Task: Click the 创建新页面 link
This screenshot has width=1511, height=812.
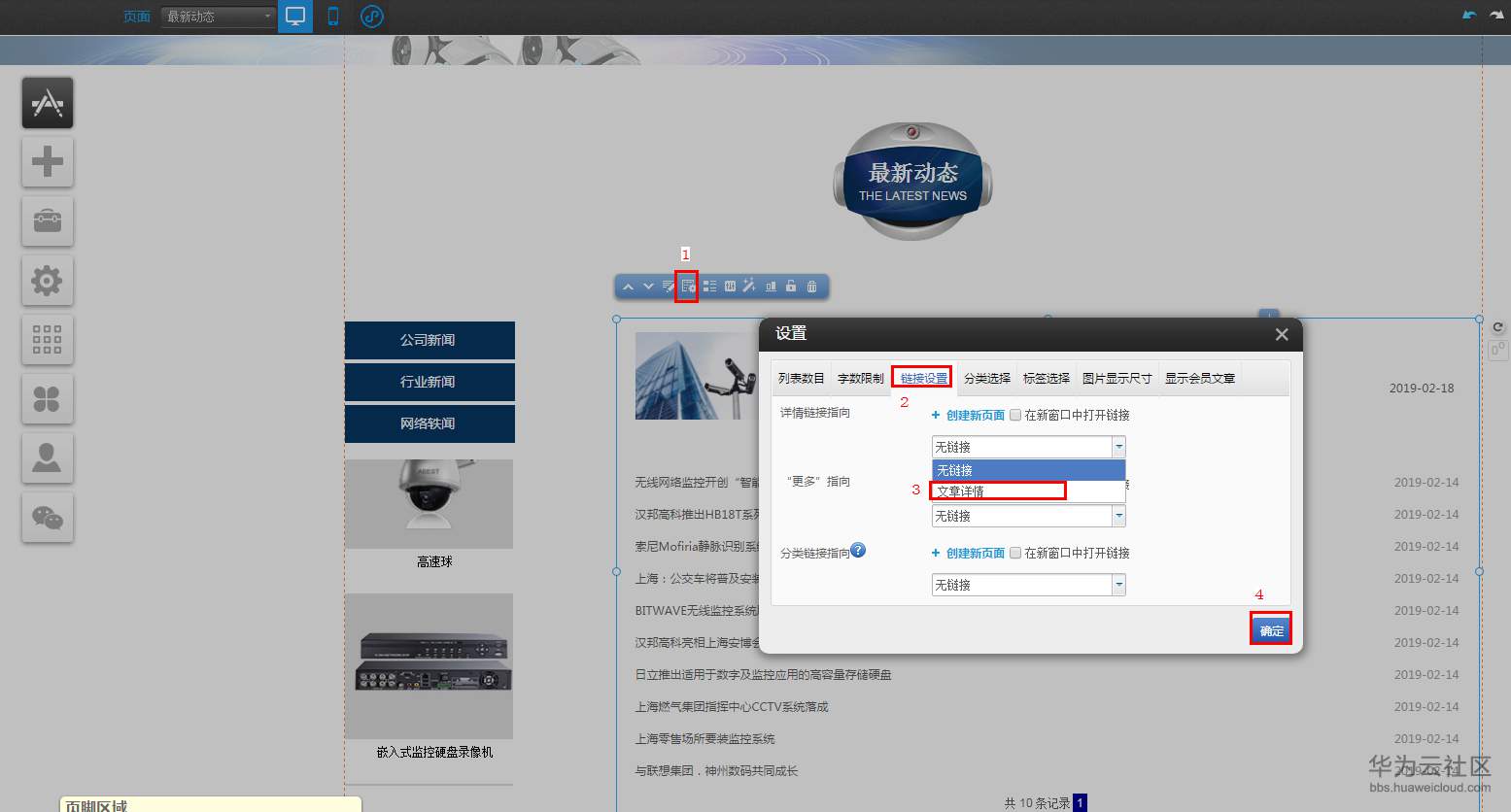Action: pyautogui.click(x=975, y=415)
